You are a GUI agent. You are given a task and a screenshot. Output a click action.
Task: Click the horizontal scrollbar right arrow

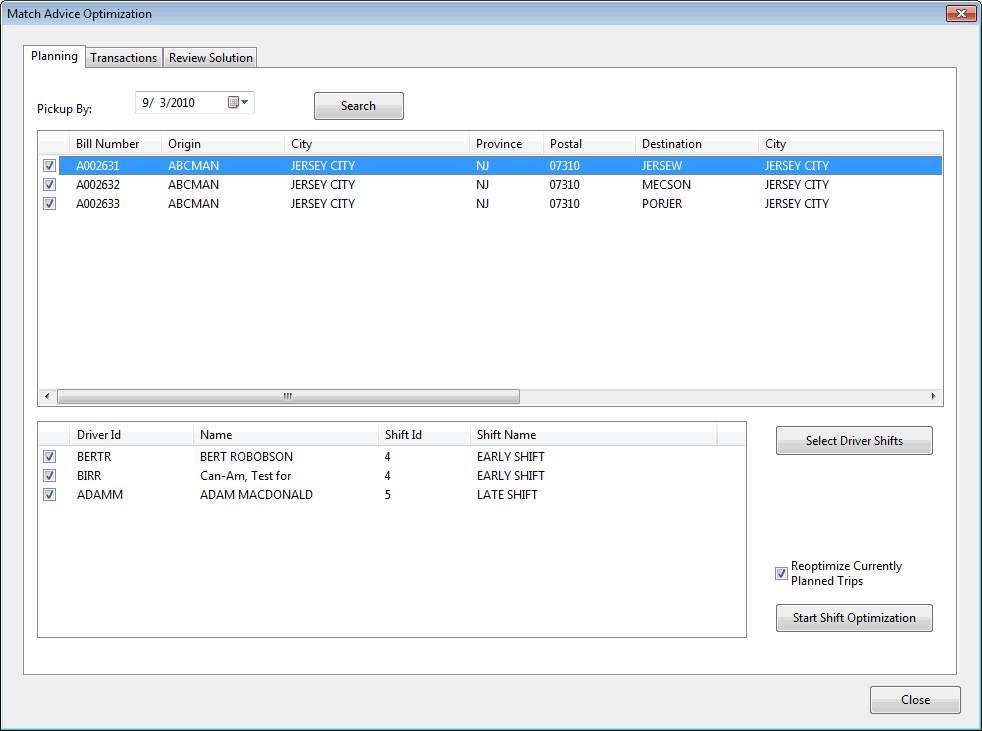click(934, 397)
